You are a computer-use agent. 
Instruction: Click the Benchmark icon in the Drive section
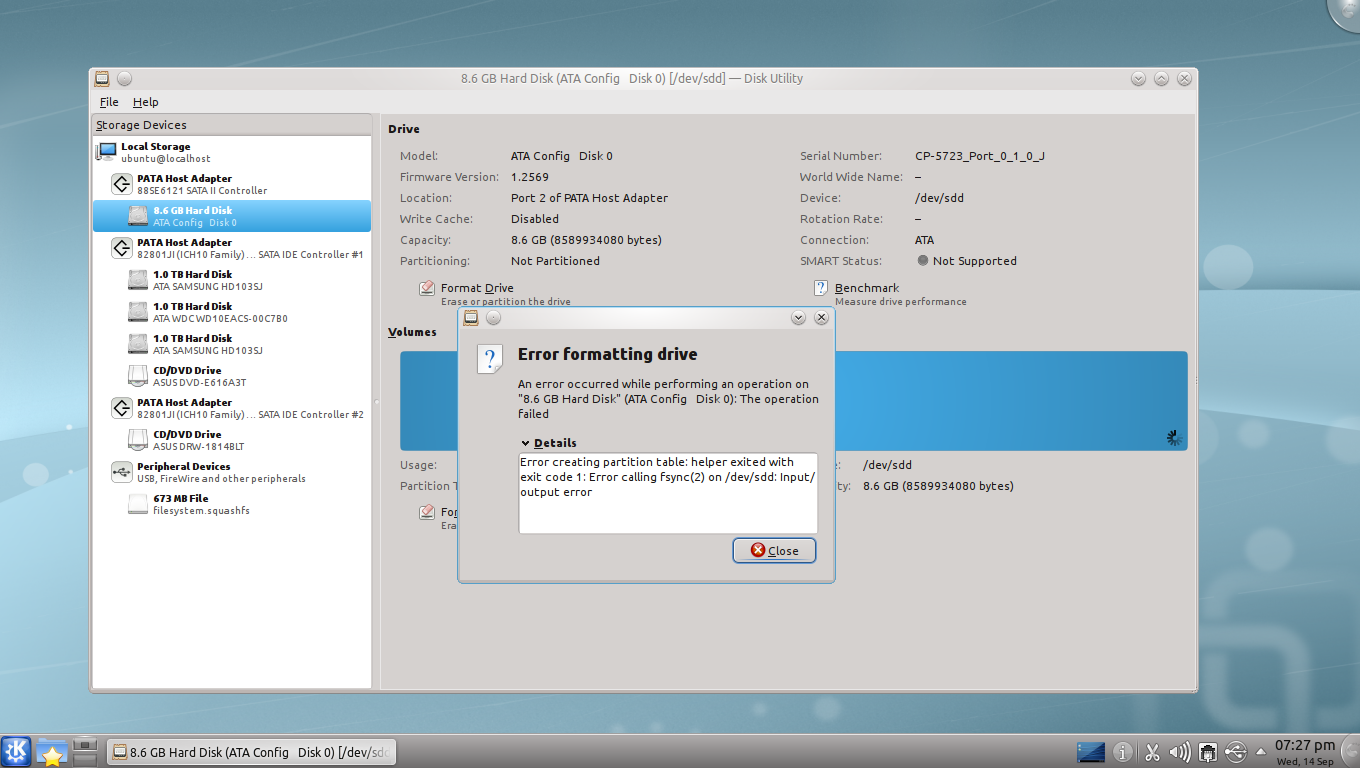(x=821, y=289)
